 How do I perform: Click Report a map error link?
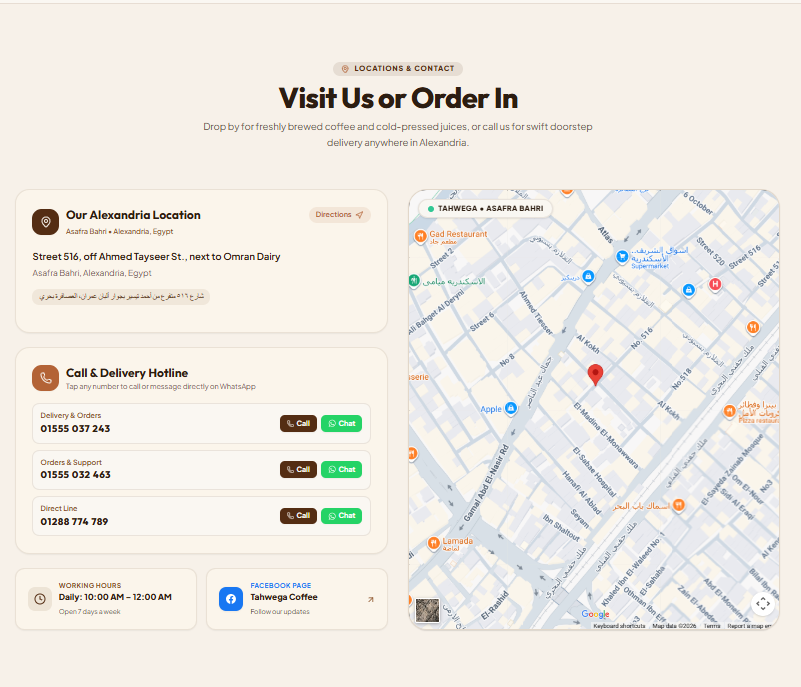pos(749,626)
